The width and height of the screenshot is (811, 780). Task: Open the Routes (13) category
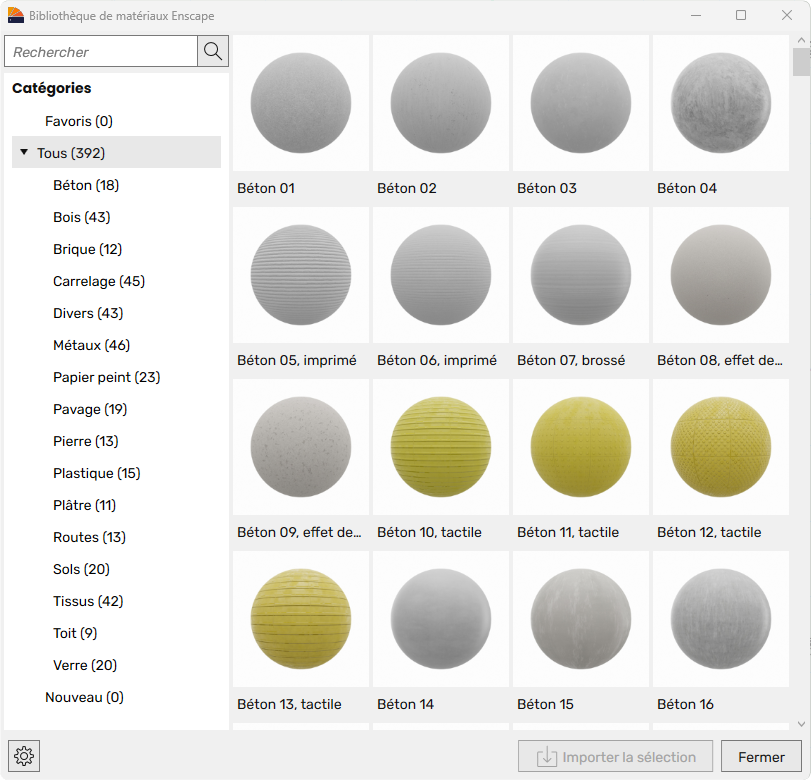89,537
